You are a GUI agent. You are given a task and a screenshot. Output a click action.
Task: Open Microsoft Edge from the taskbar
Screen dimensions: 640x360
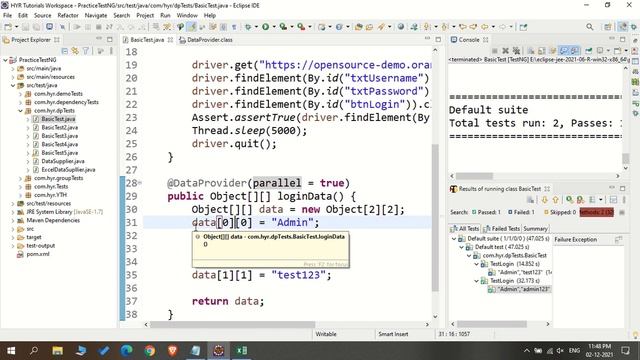(127, 351)
